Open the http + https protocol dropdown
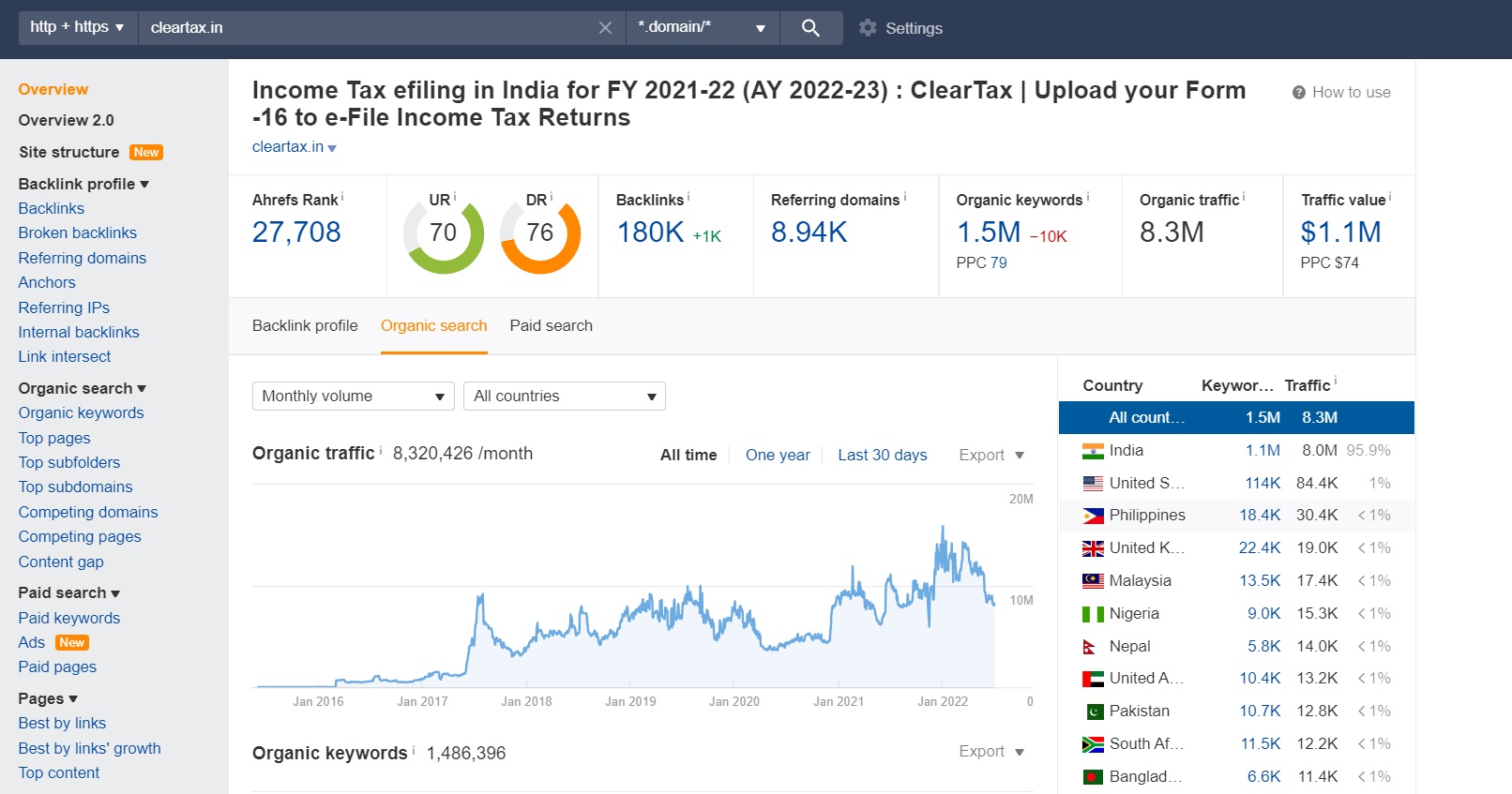Image resolution: width=1512 pixels, height=794 pixels. (x=78, y=27)
